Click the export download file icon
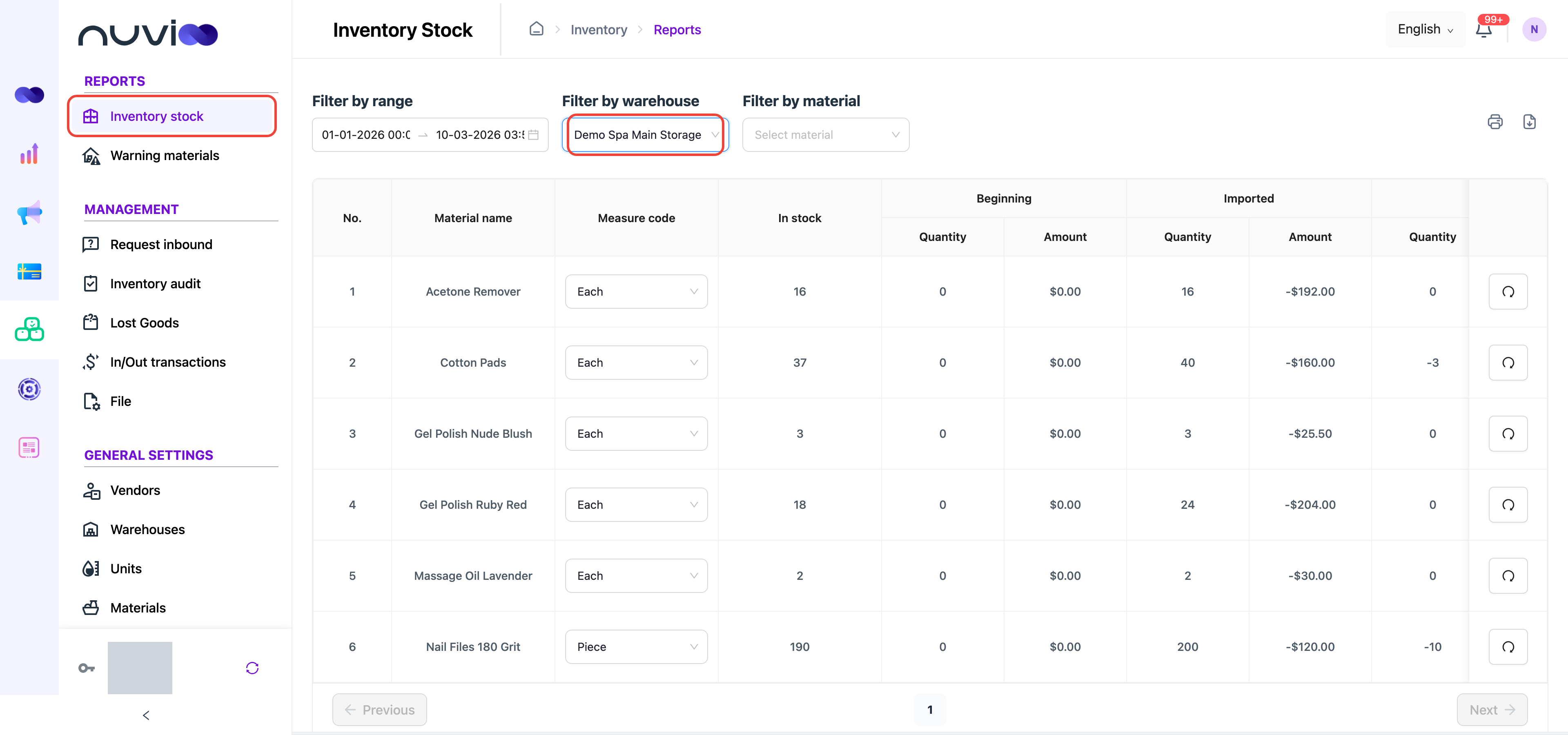This screenshot has width=1568, height=735. (1529, 122)
